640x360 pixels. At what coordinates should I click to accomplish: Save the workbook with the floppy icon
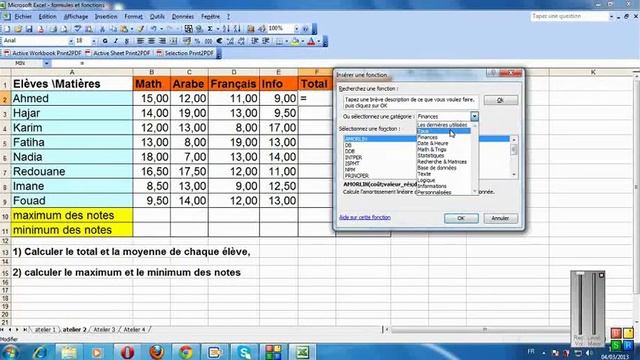(x=29, y=29)
